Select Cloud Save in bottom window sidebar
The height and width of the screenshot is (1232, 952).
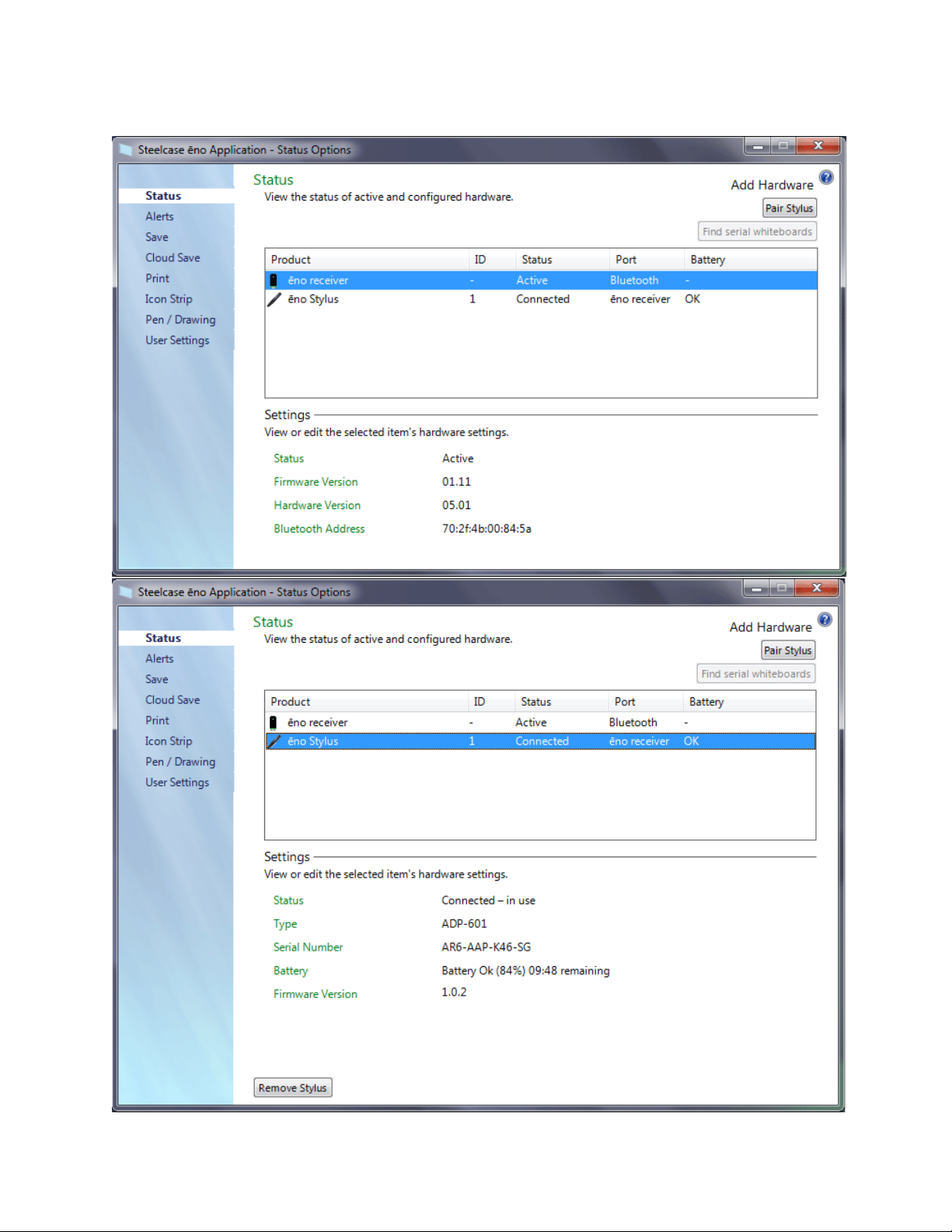(x=173, y=700)
